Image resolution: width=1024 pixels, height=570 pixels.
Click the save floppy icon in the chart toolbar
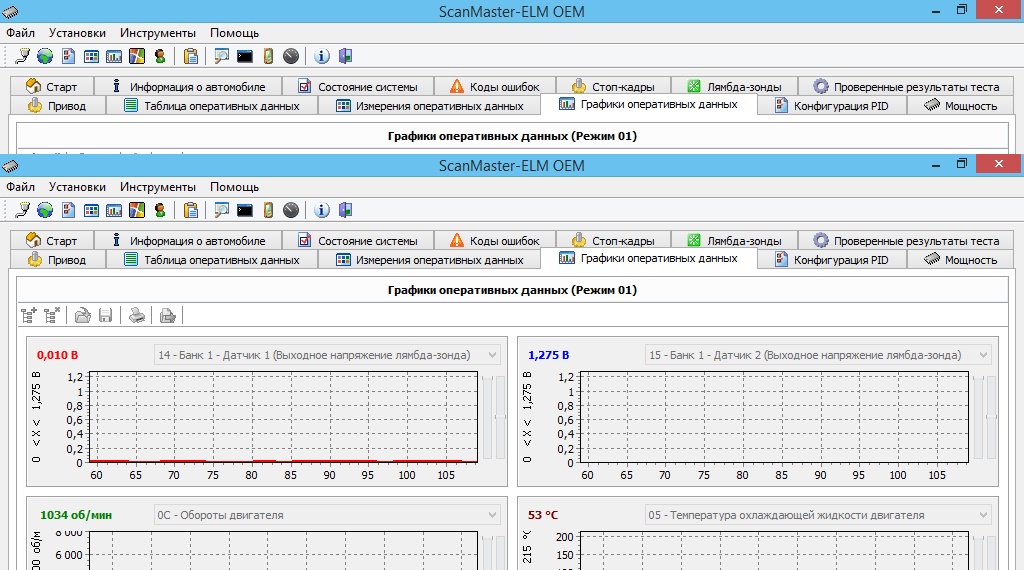click(x=105, y=316)
